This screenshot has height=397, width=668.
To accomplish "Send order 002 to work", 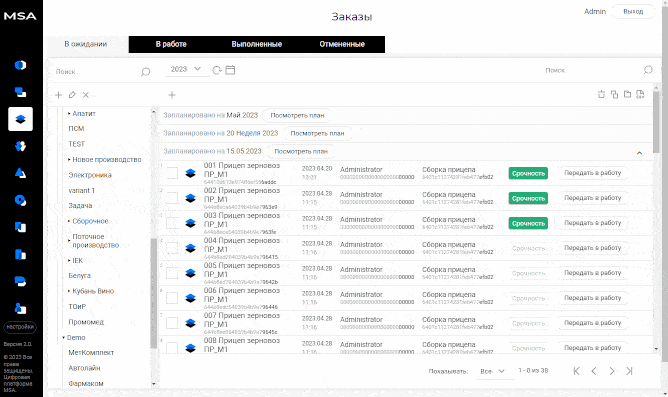I will pyautogui.click(x=593, y=198).
